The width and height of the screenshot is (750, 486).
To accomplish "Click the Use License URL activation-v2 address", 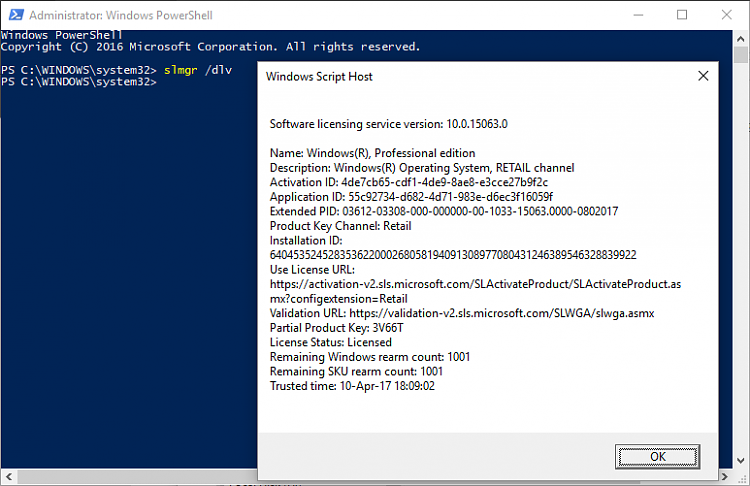I will [475, 291].
